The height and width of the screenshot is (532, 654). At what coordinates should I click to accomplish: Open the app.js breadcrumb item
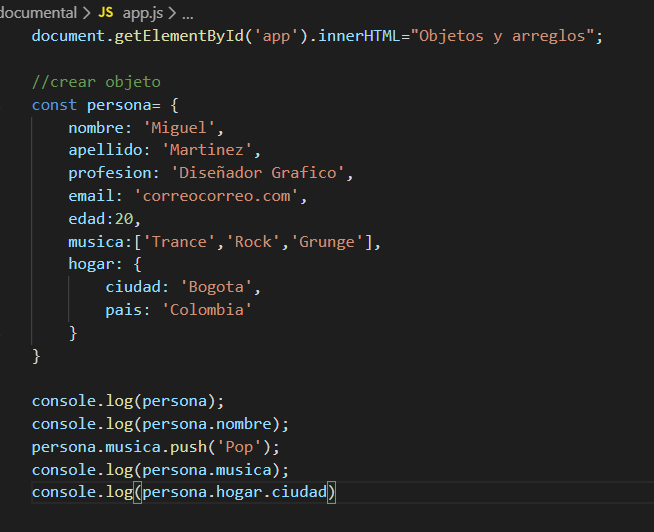(143, 13)
